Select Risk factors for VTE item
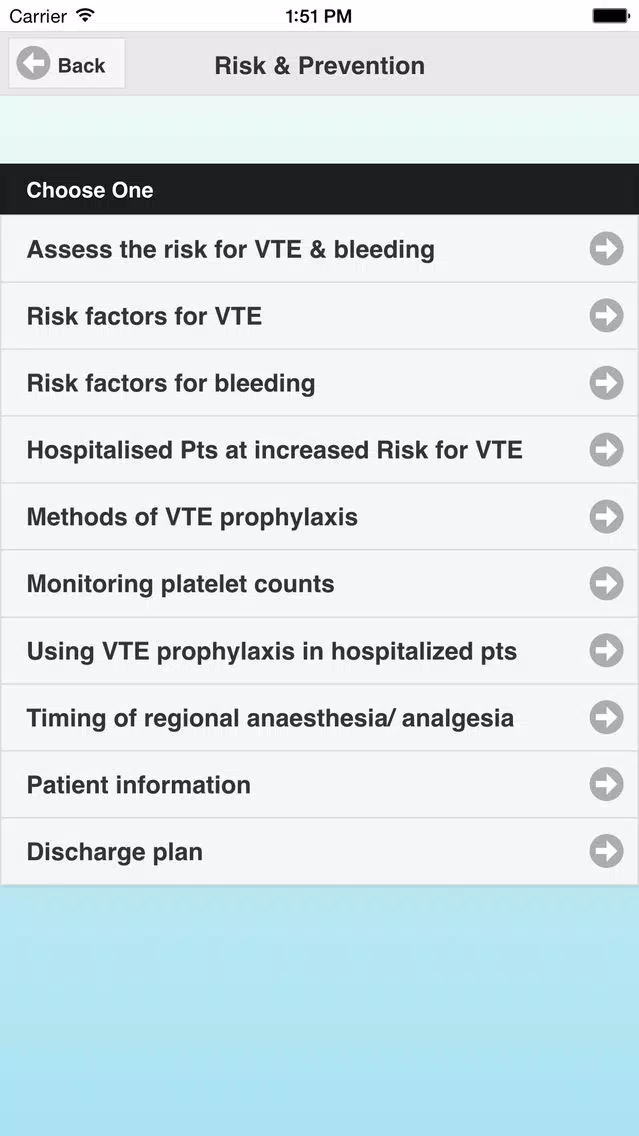Screen dimensions: 639x1136 click(x=320, y=316)
